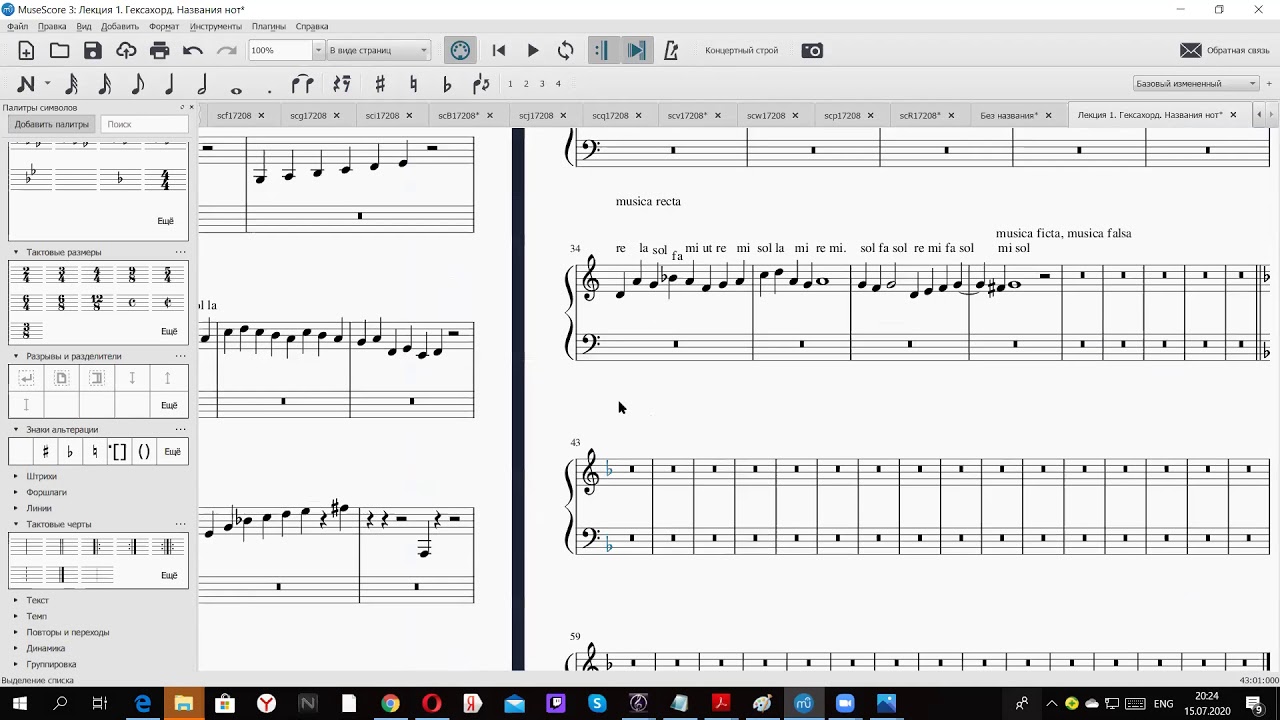The image size is (1280, 720).
Task: Select the half note duration
Action: [x=203, y=84]
